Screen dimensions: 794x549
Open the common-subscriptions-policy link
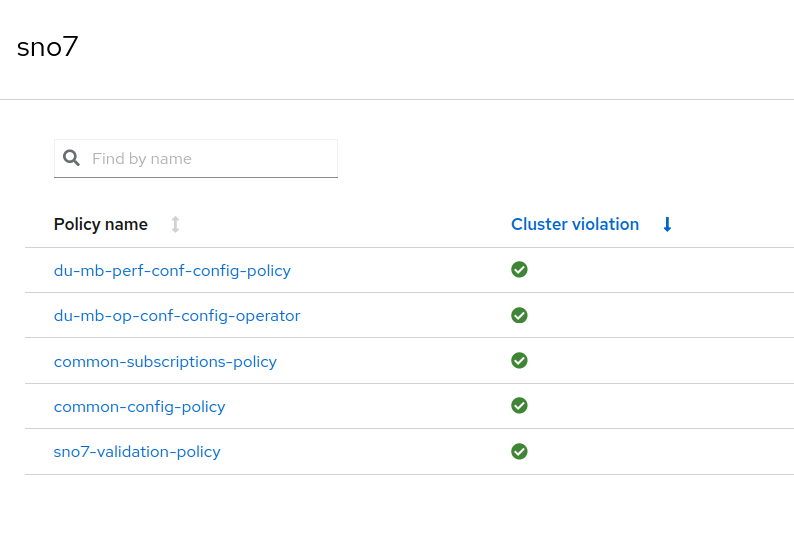(x=165, y=362)
